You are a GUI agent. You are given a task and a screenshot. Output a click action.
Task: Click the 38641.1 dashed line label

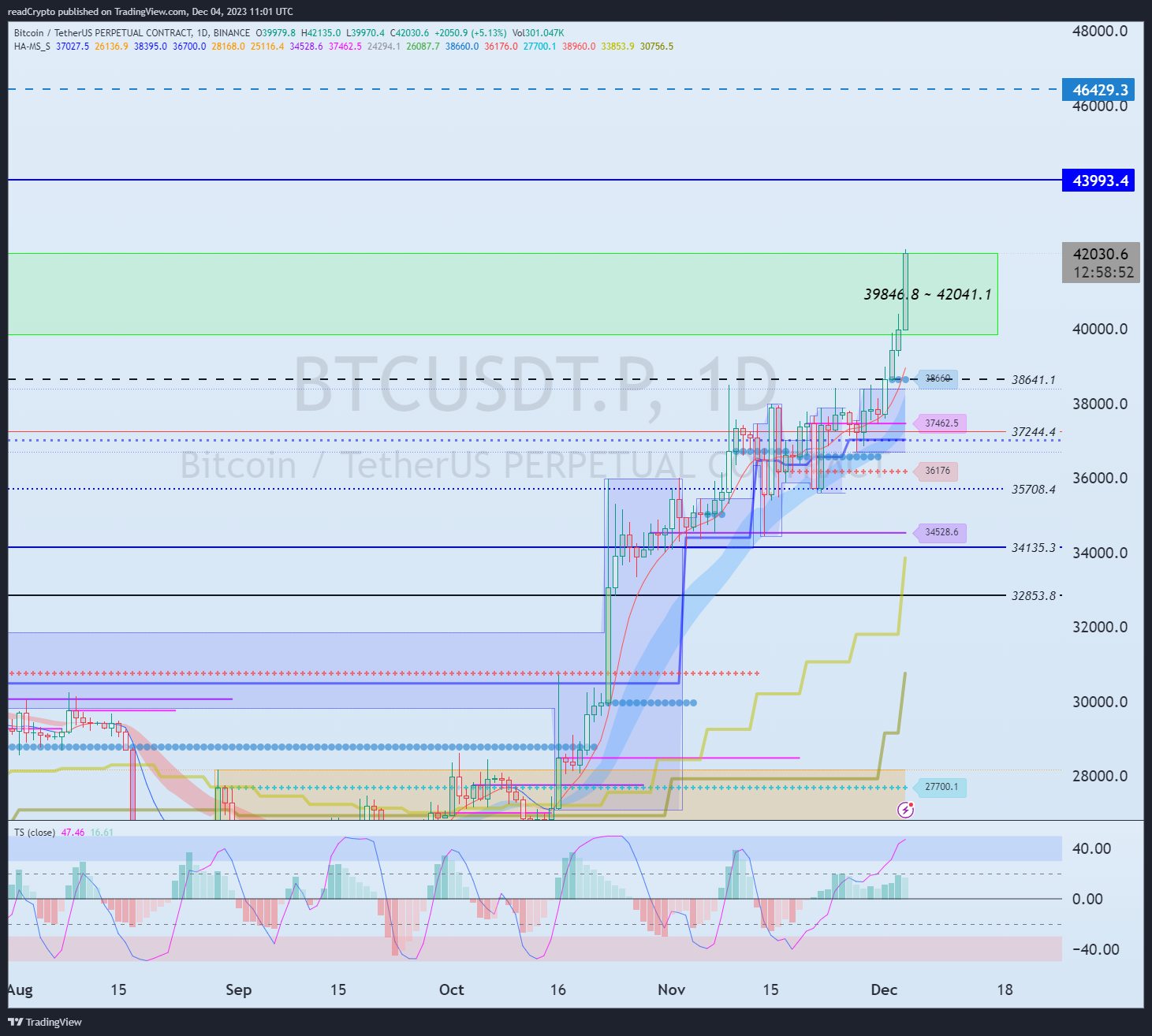click(1033, 380)
